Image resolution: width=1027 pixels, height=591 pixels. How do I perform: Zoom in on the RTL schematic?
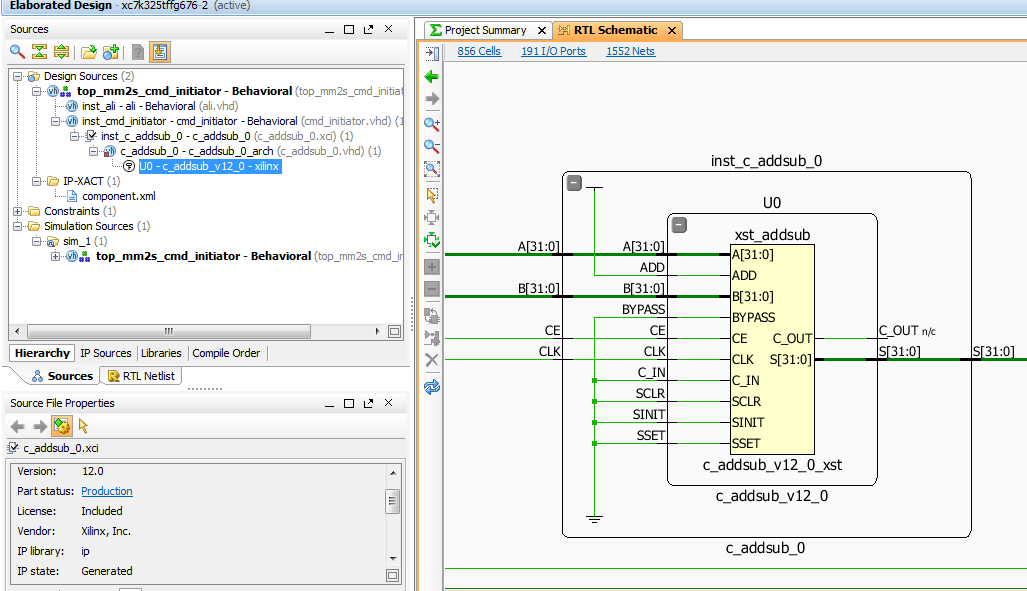click(x=432, y=123)
